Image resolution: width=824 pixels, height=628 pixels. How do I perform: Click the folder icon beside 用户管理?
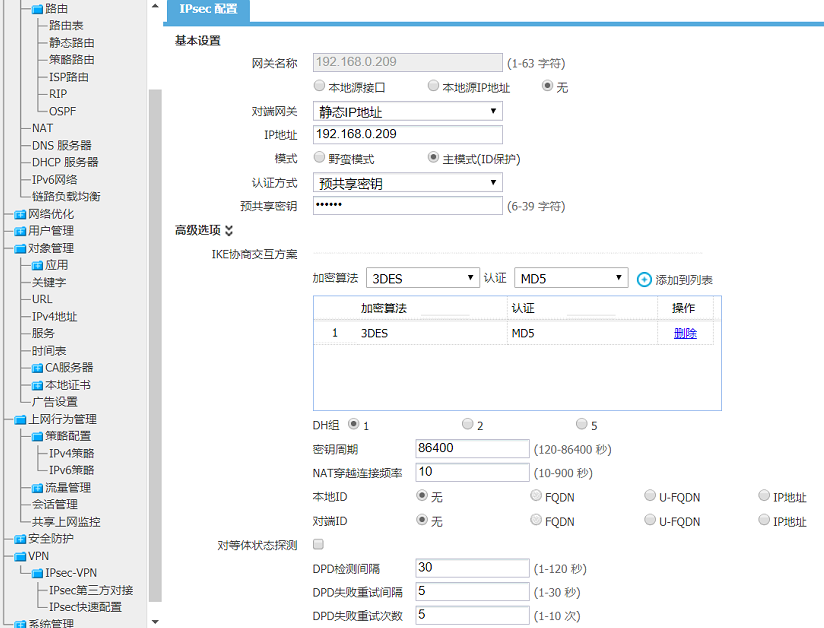click(20, 231)
